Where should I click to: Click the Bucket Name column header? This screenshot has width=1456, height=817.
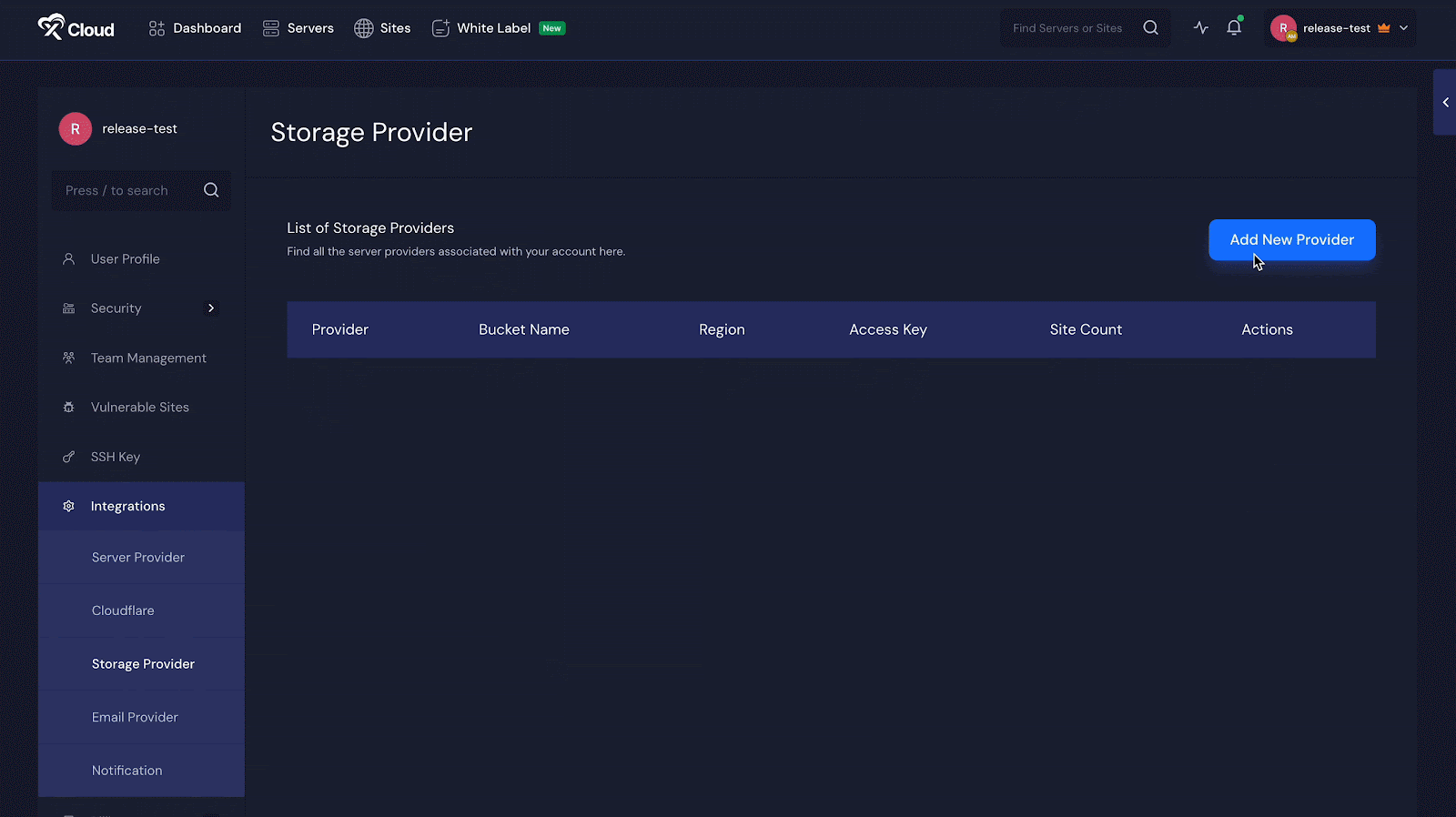[524, 329]
